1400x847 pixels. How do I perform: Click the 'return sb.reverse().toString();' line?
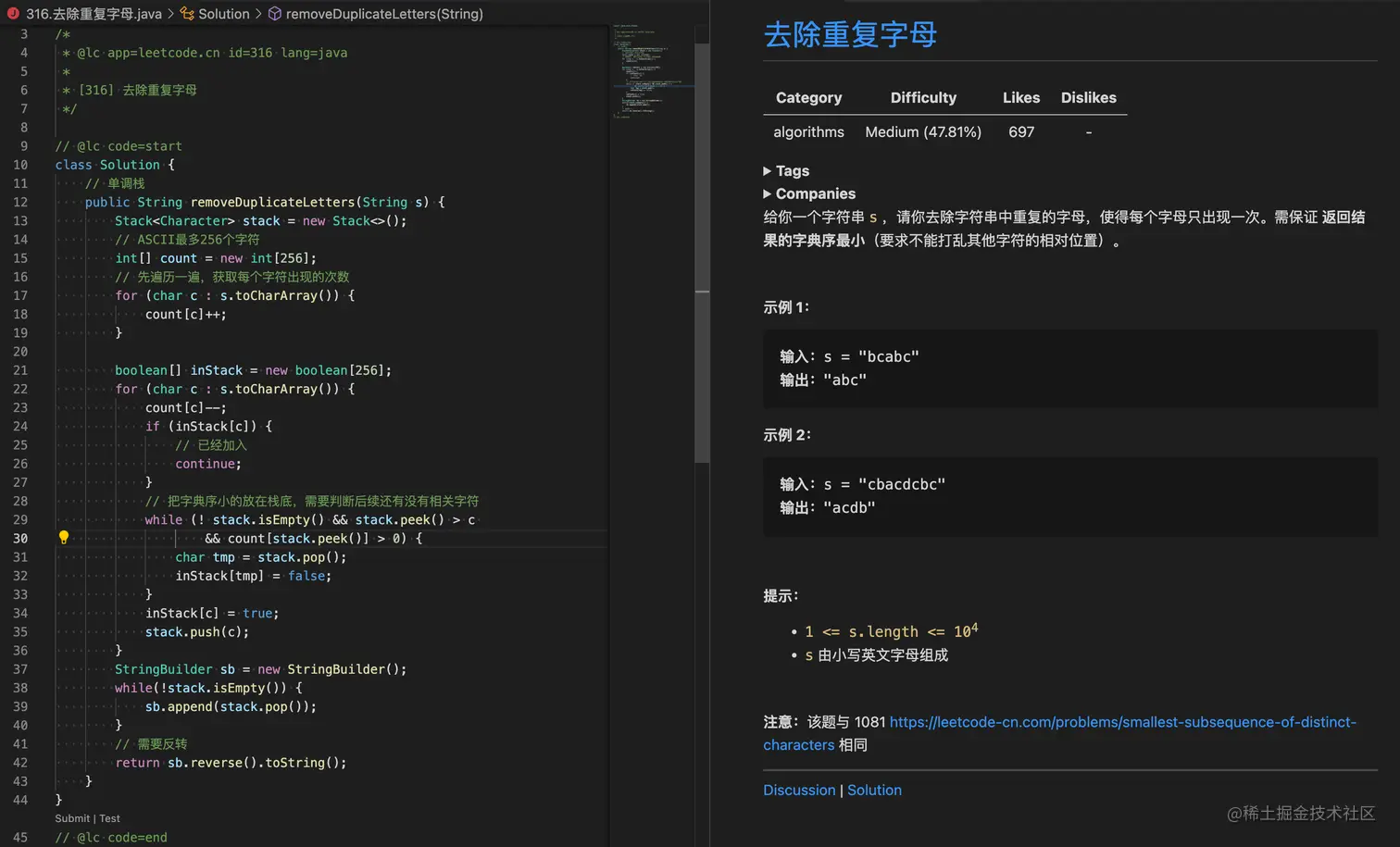tap(231, 763)
